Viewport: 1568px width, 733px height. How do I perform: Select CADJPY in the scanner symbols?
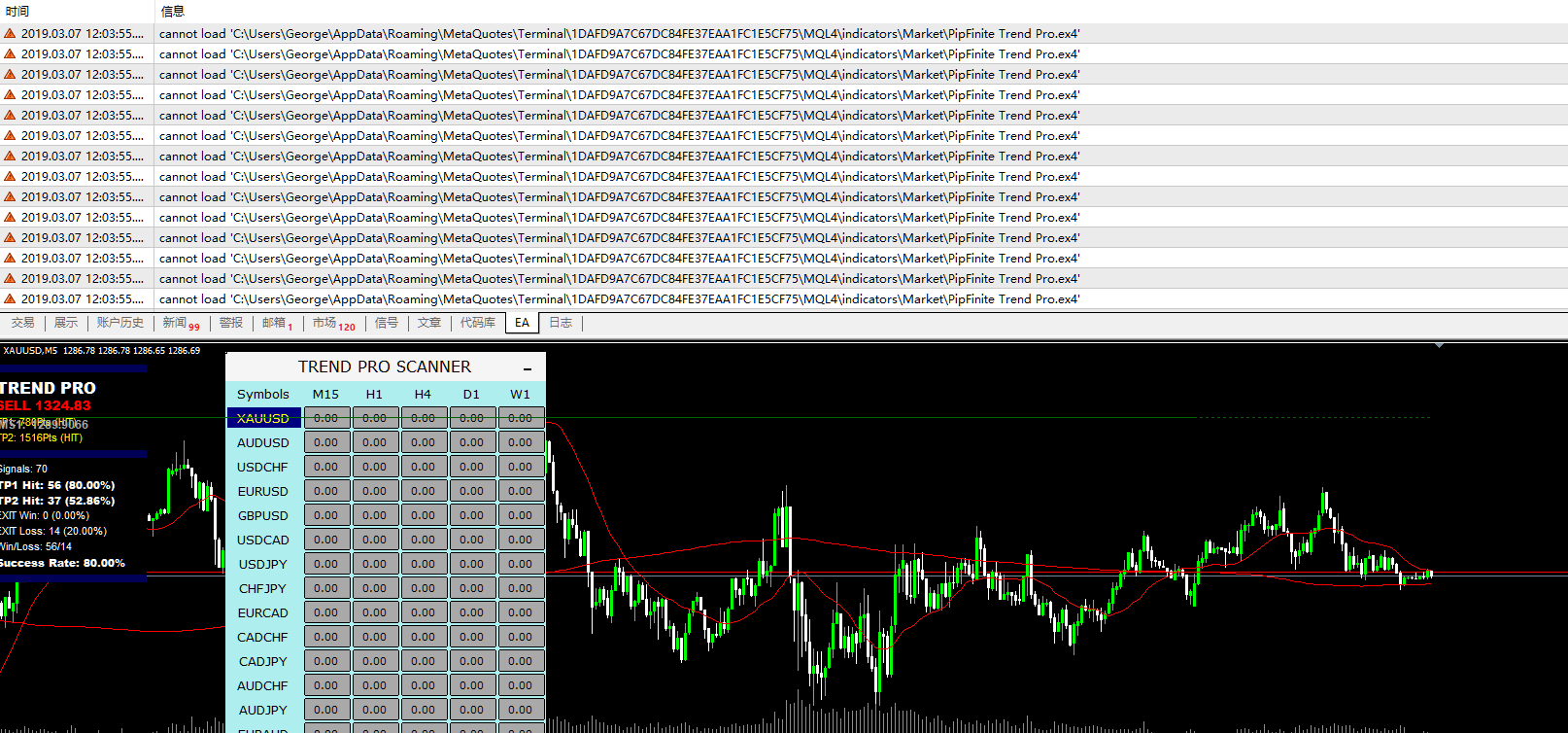tap(263, 661)
